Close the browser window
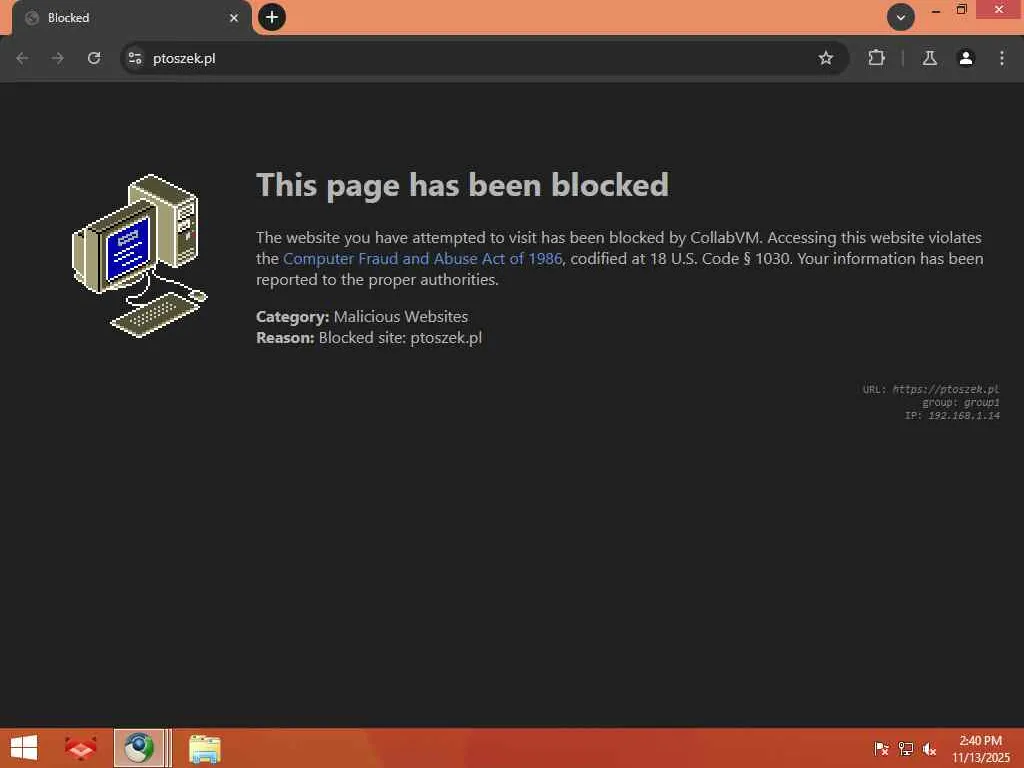Viewport: 1024px width, 768px height. [999, 10]
